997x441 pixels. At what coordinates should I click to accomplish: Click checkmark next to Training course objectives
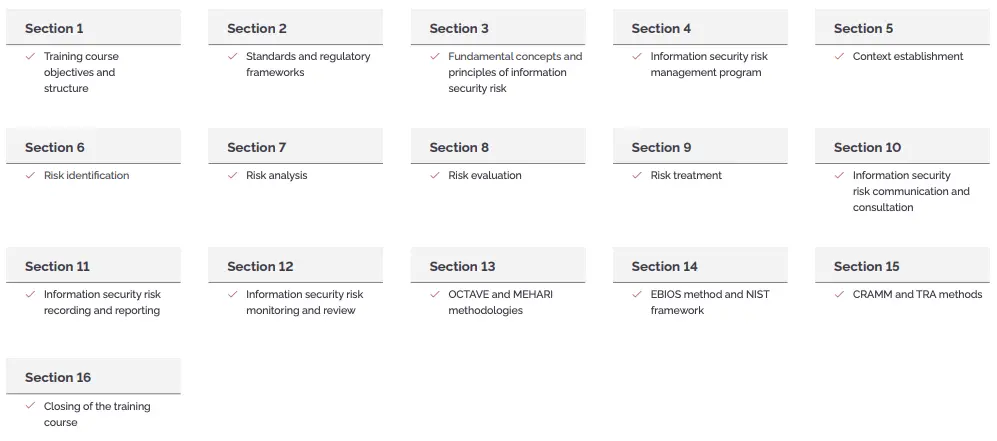tap(30, 57)
